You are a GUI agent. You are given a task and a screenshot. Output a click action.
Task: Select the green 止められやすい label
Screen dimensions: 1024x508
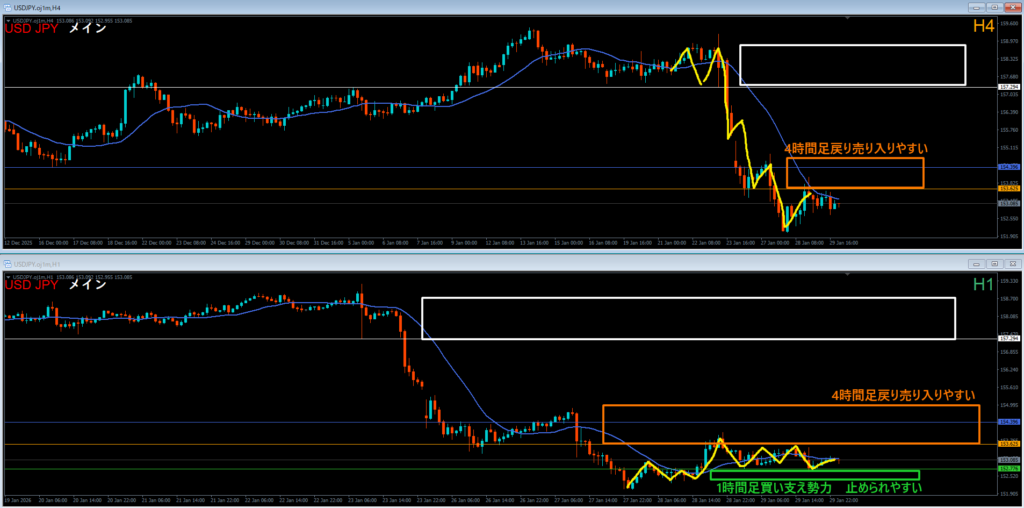click(884, 488)
